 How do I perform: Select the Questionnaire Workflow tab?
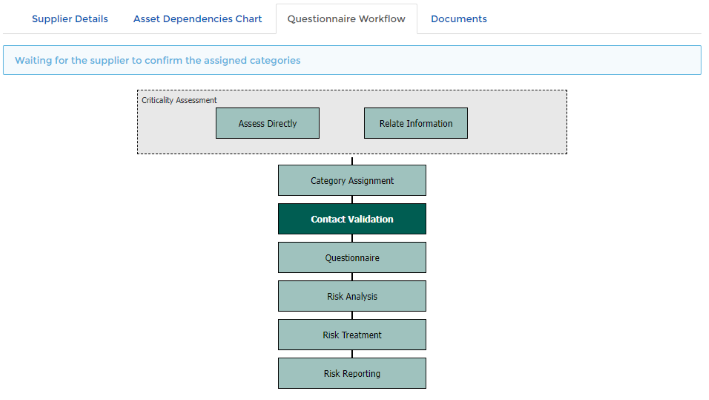pos(346,19)
